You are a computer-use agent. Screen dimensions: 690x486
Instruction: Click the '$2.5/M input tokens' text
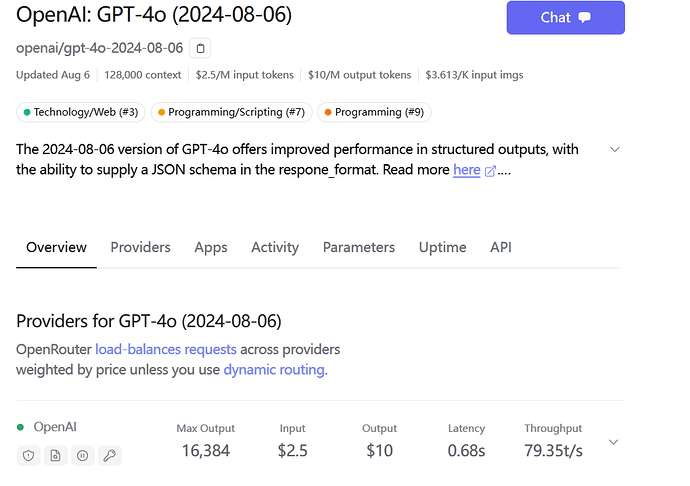pos(245,75)
